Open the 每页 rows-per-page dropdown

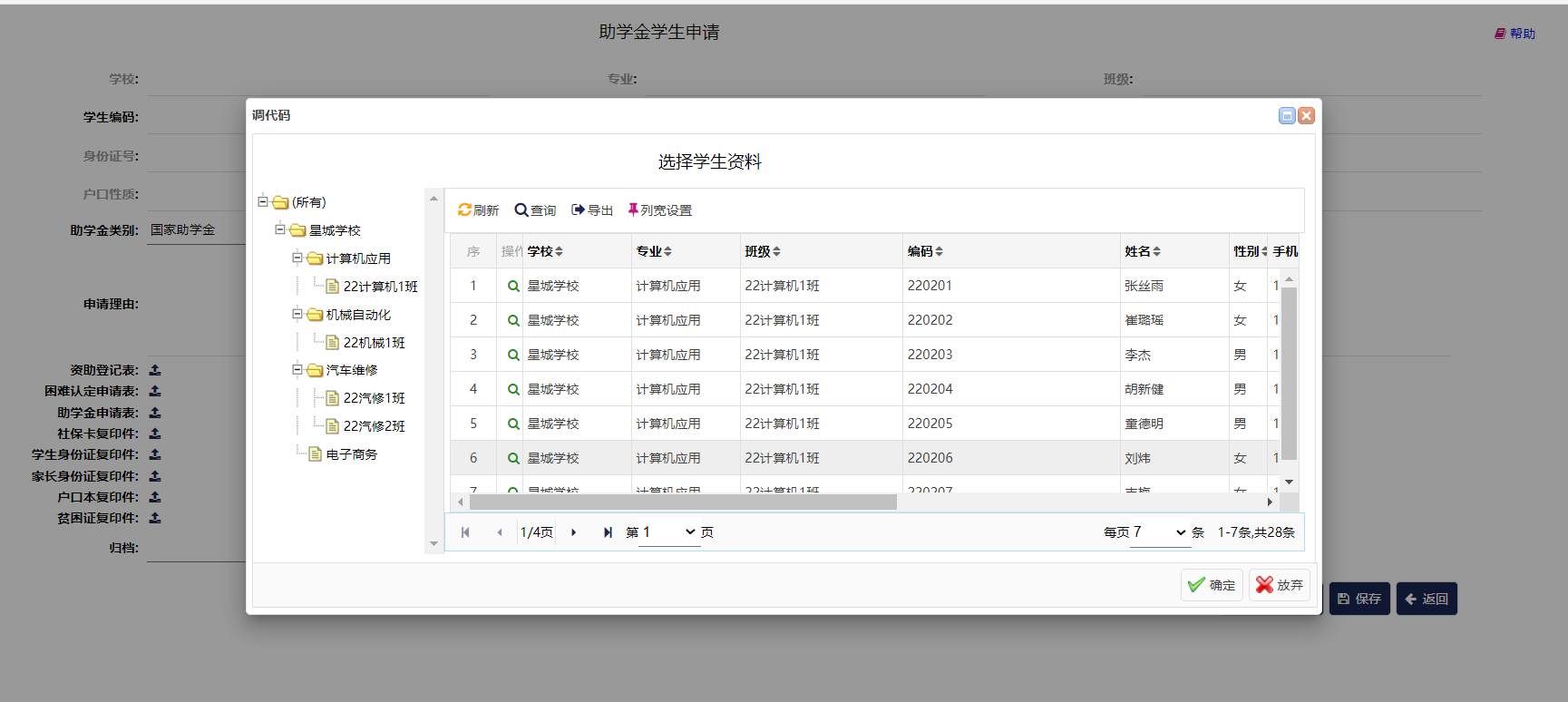click(1160, 532)
